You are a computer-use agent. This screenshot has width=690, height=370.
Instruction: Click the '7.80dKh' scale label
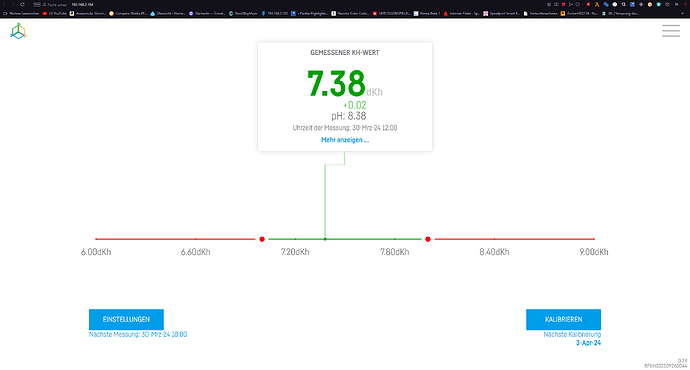tap(395, 252)
